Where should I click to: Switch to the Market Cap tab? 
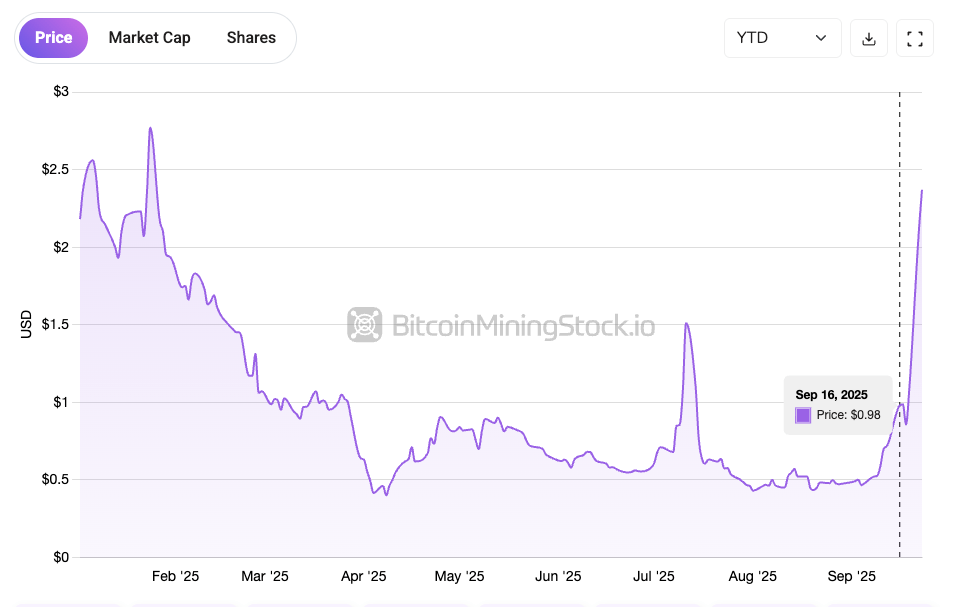coord(149,37)
